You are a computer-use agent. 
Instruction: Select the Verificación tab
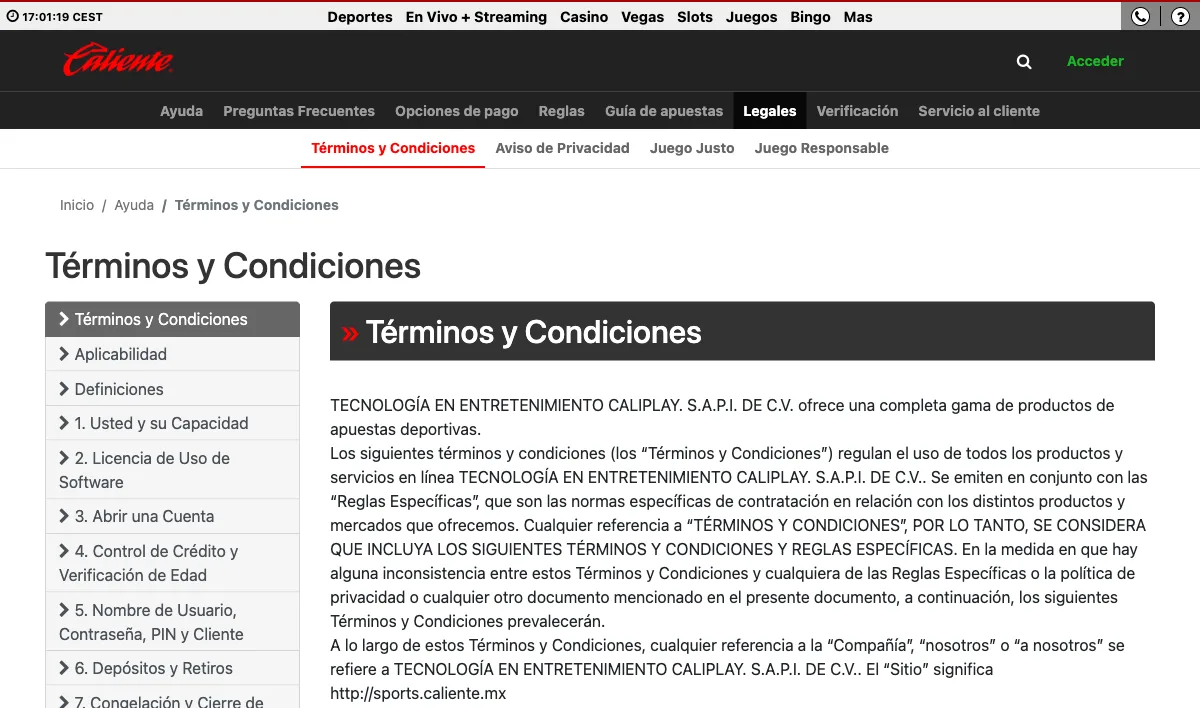coord(857,111)
